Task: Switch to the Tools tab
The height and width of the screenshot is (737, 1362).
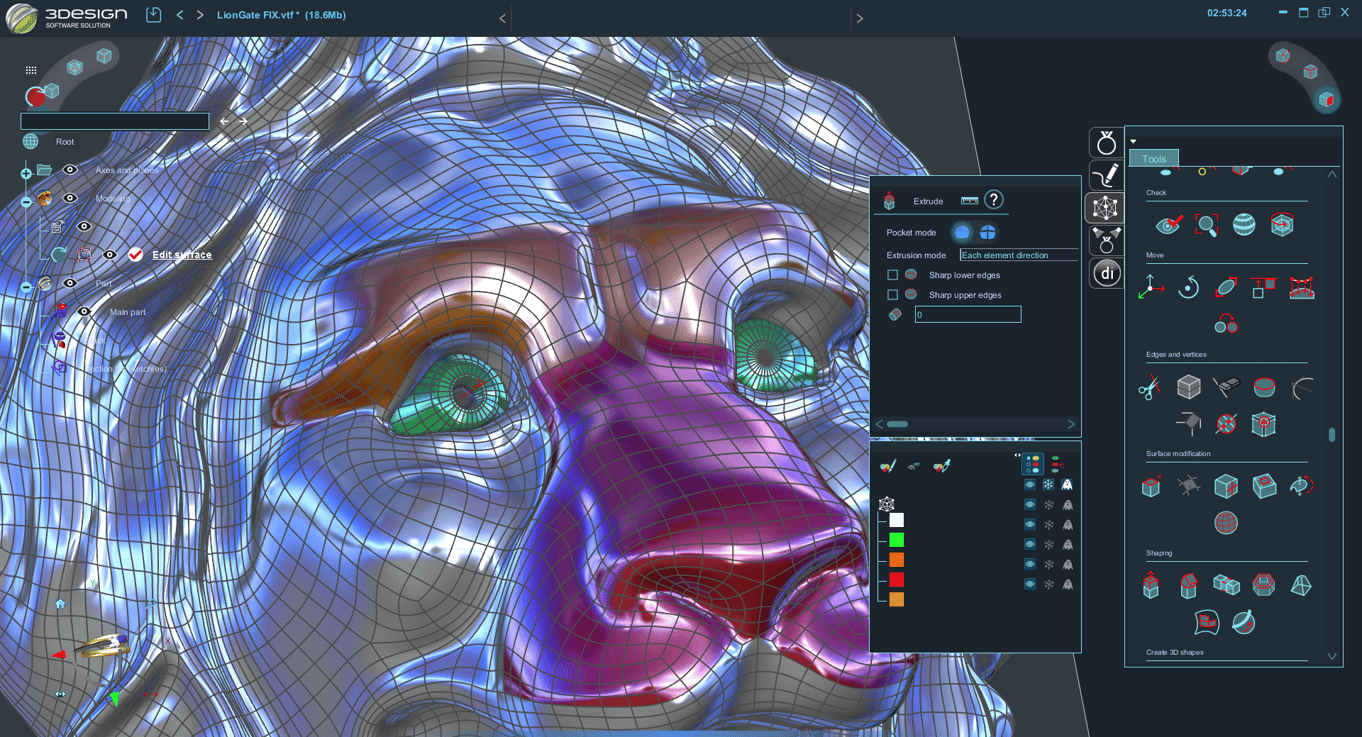Action: pos(1153,159)
